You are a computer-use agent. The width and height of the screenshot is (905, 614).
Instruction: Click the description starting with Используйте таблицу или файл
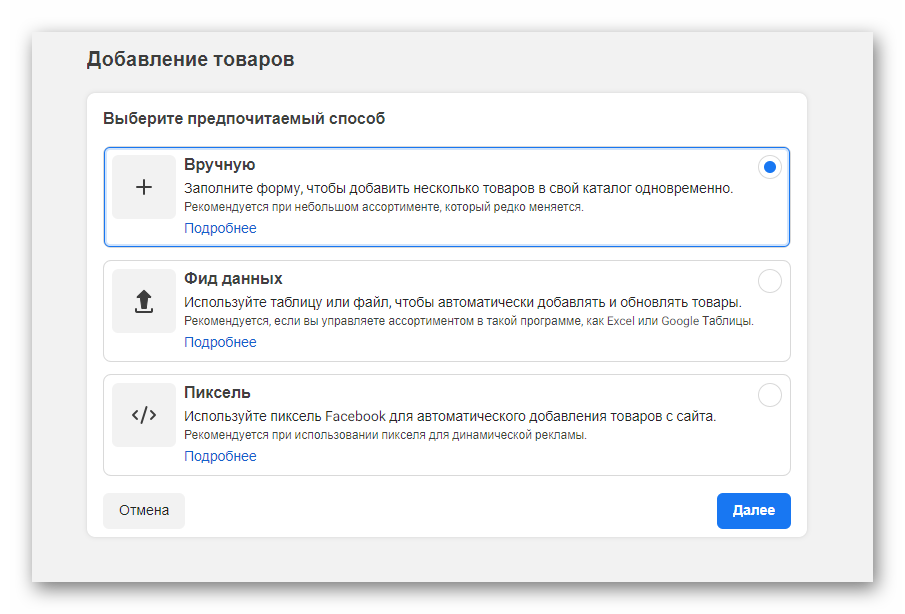(462, 302)
